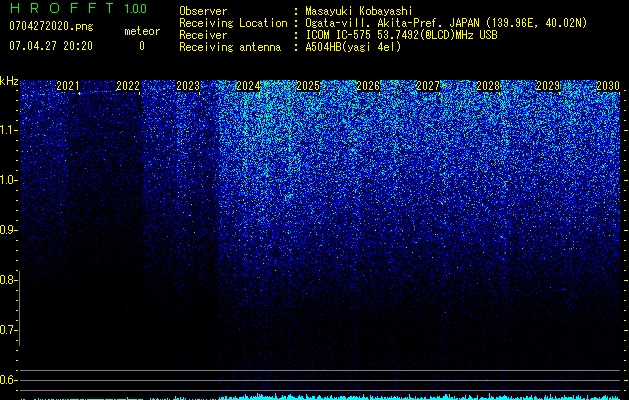Click the 1.0 frequency axis label
629x400 pixels.
(8, 180)
